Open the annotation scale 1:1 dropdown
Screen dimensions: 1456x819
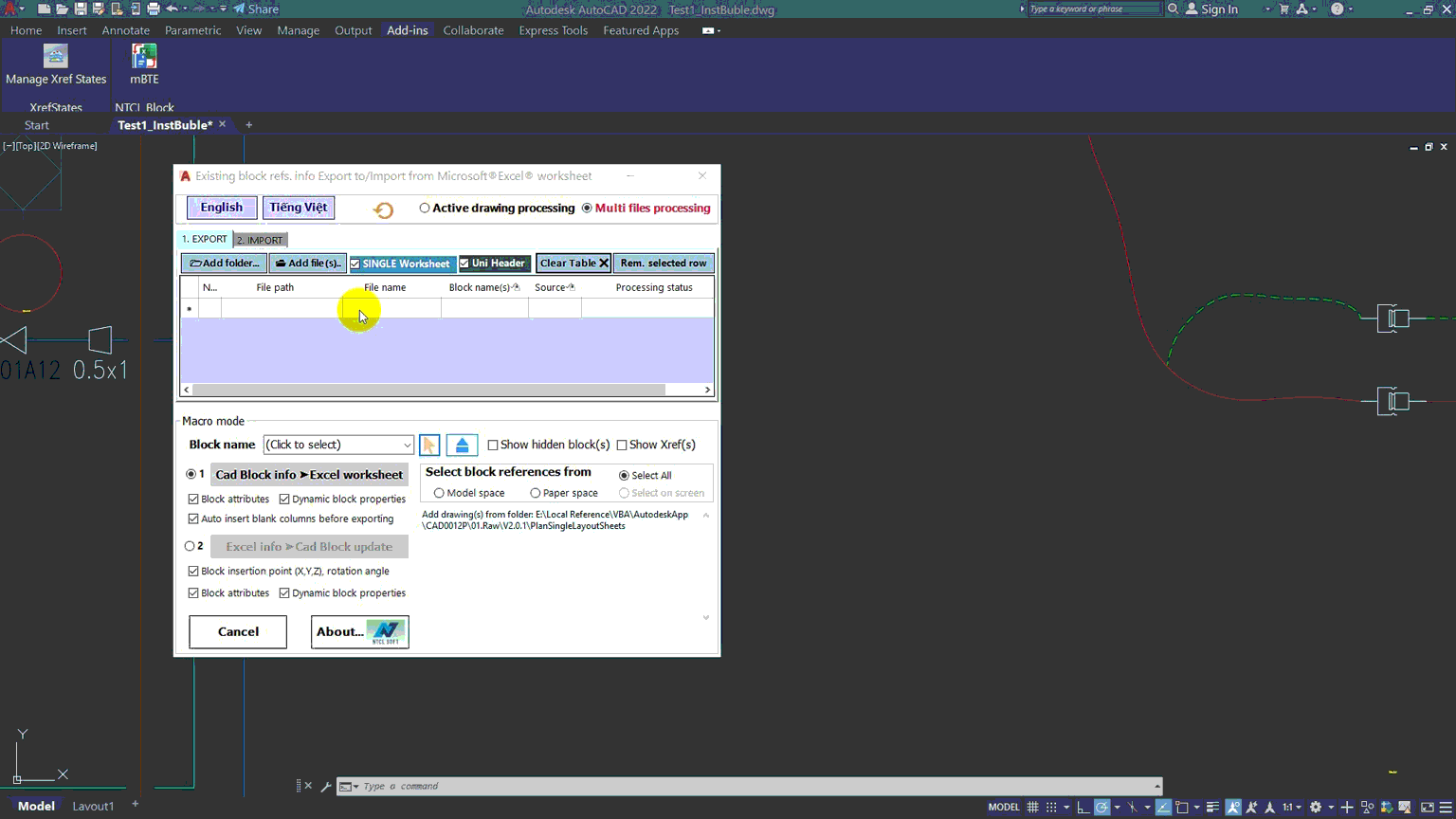[x=1292, y=808]
